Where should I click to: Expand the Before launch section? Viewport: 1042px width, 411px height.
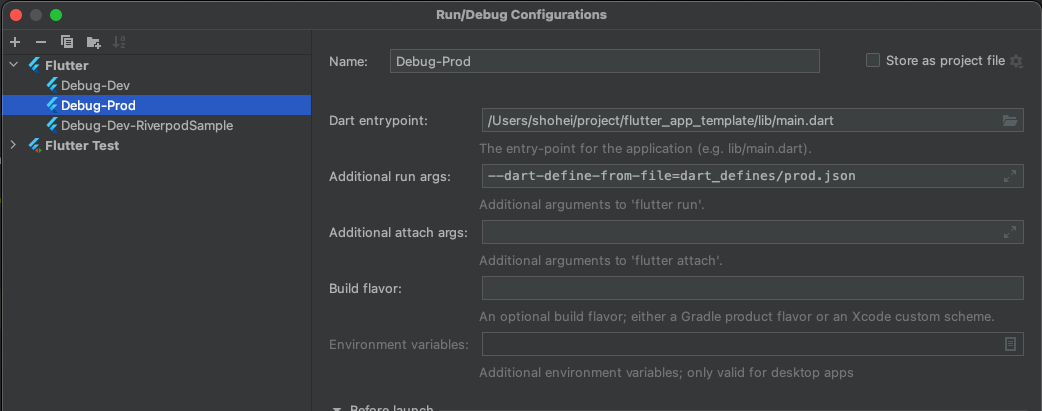pos(338,408)
